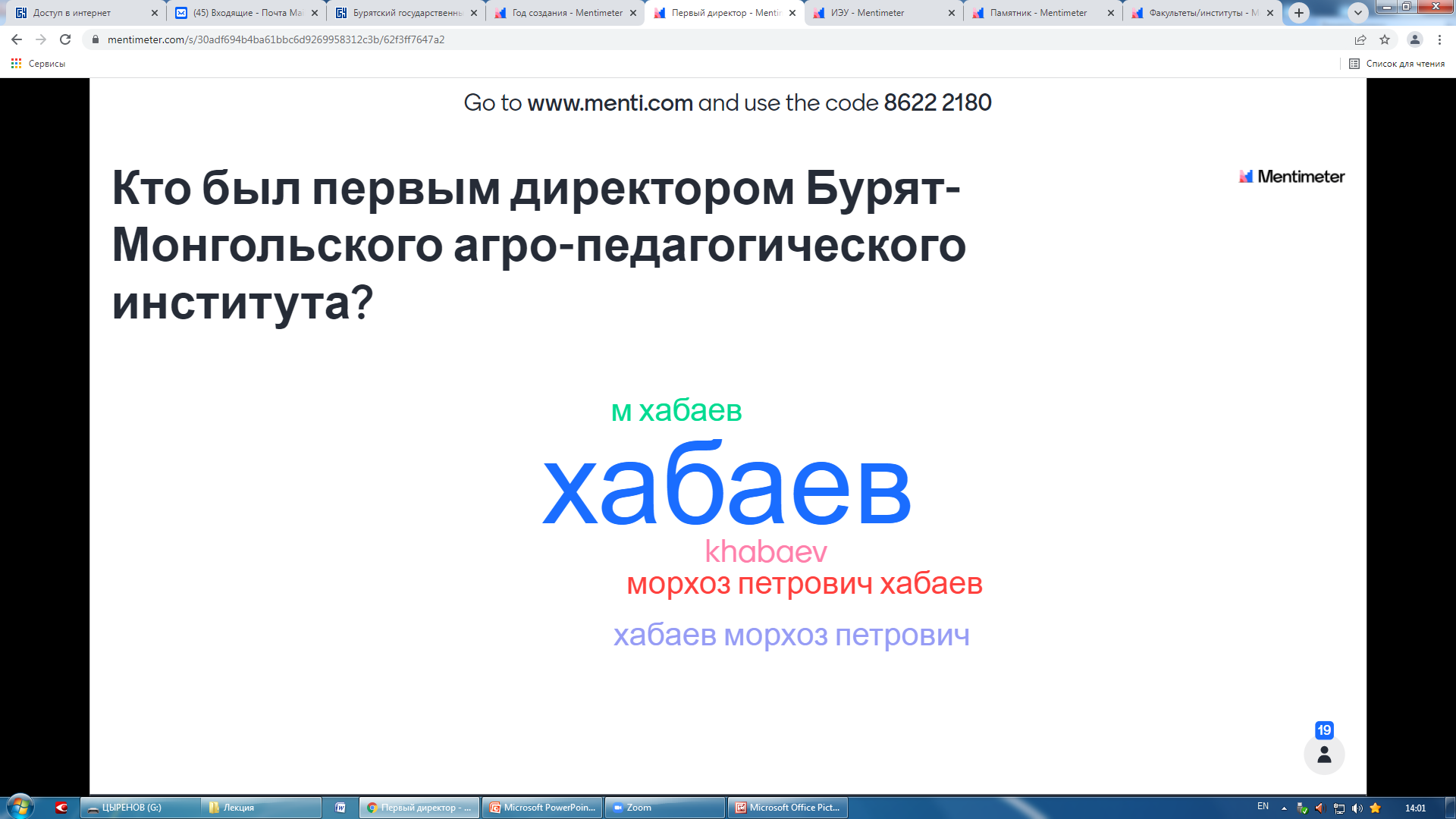Switch to the Год создания - Mentimeter tab
This screenshot has height=819, width=1456.
click(565, 13)
